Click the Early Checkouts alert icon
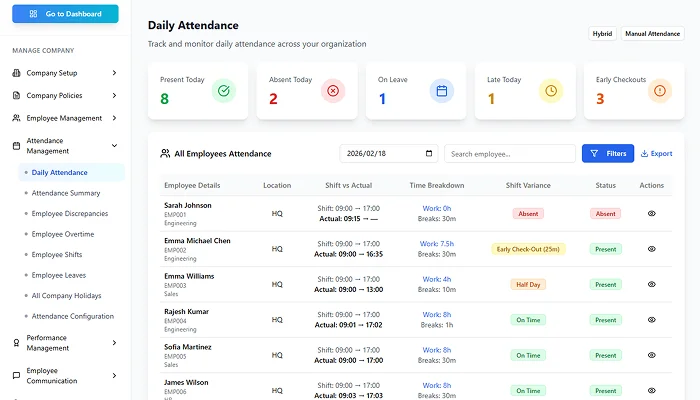The image size is (700, 400). tap(659, 91)
